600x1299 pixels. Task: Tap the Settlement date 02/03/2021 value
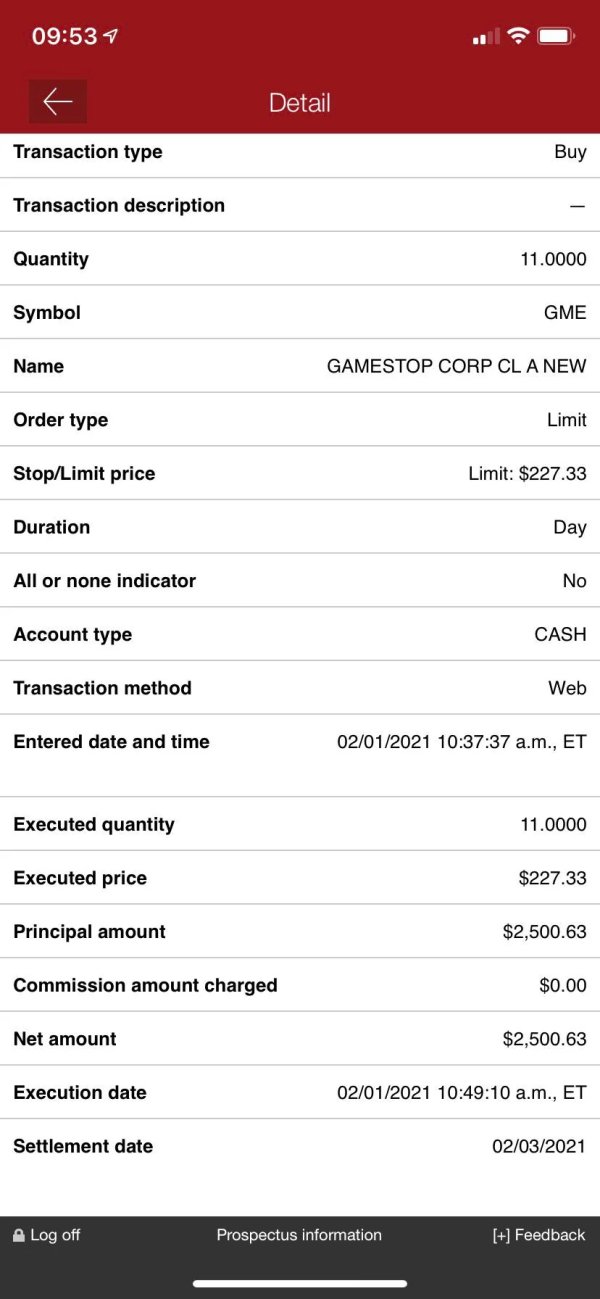pyautogui.click(x=539, y=1147)
